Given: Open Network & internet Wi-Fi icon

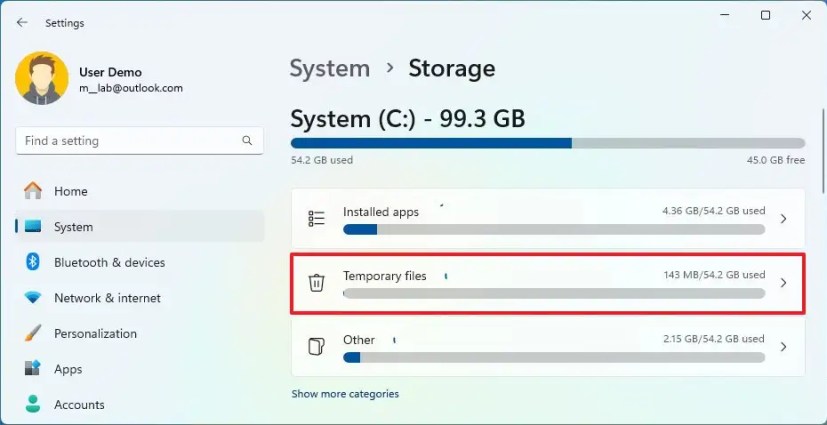Looking at the screenshot, I should click(x=33, y=298).
